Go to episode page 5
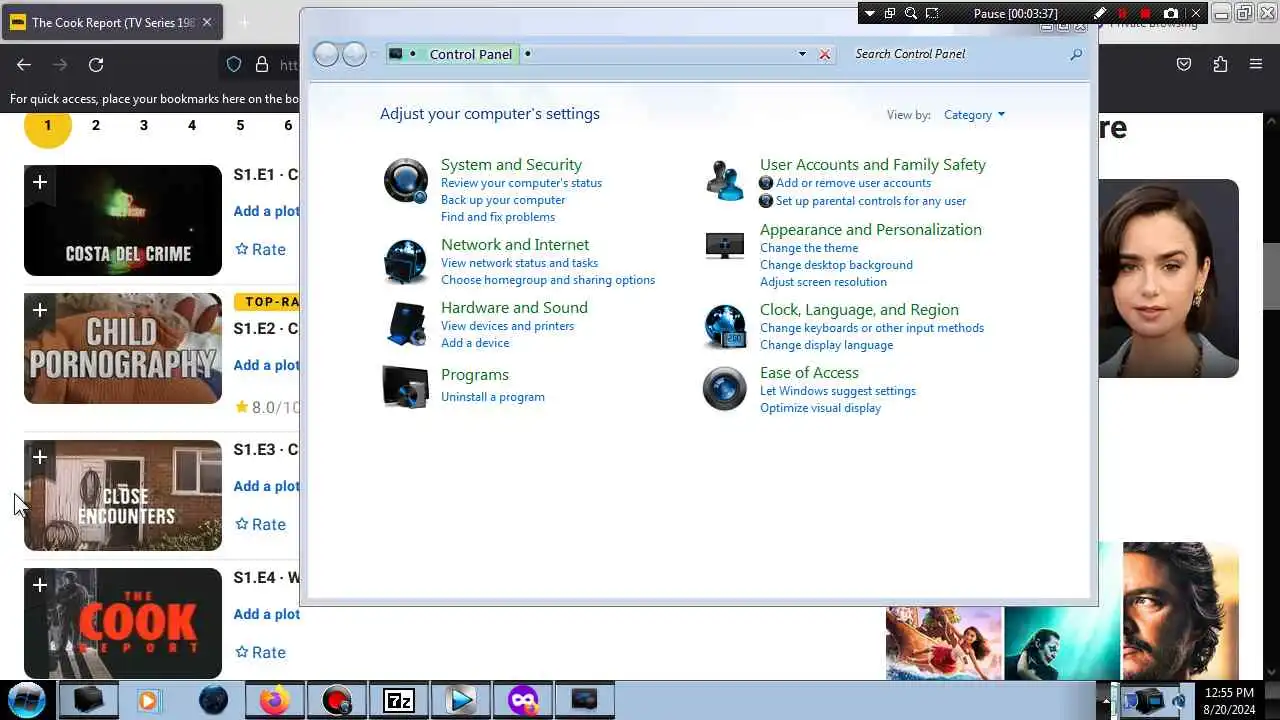This screenshot has width=1280, height=720. (240, 125)
